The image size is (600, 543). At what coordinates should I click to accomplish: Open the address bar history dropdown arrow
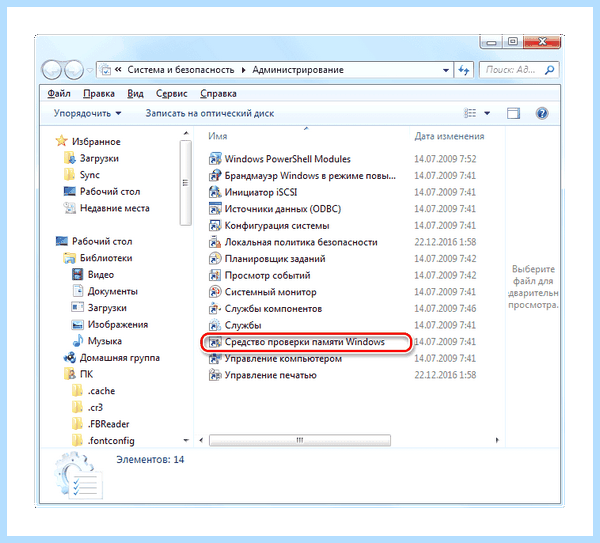coord(446,70)
